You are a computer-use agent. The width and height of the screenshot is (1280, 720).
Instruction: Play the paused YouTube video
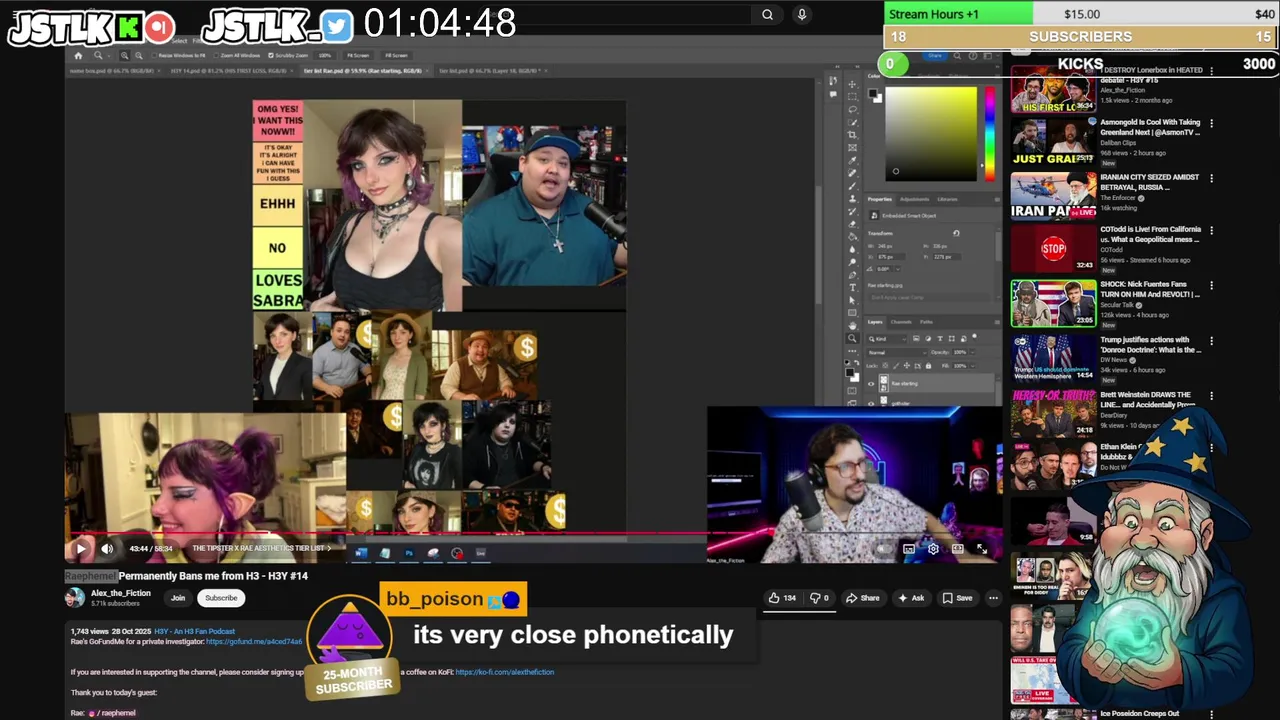pyautogui.click(x=81, y=548)
